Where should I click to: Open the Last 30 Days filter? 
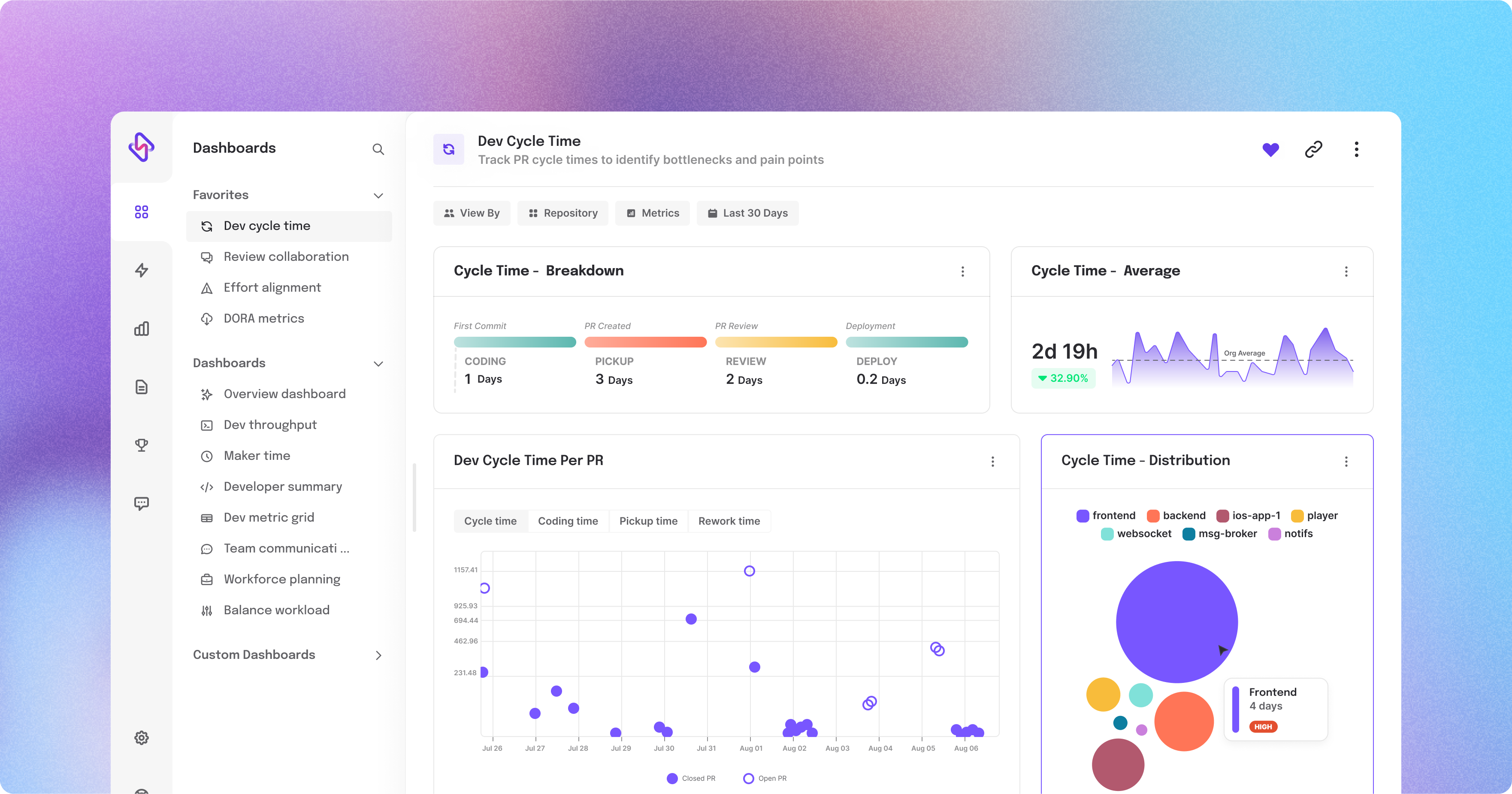point(747,213)
